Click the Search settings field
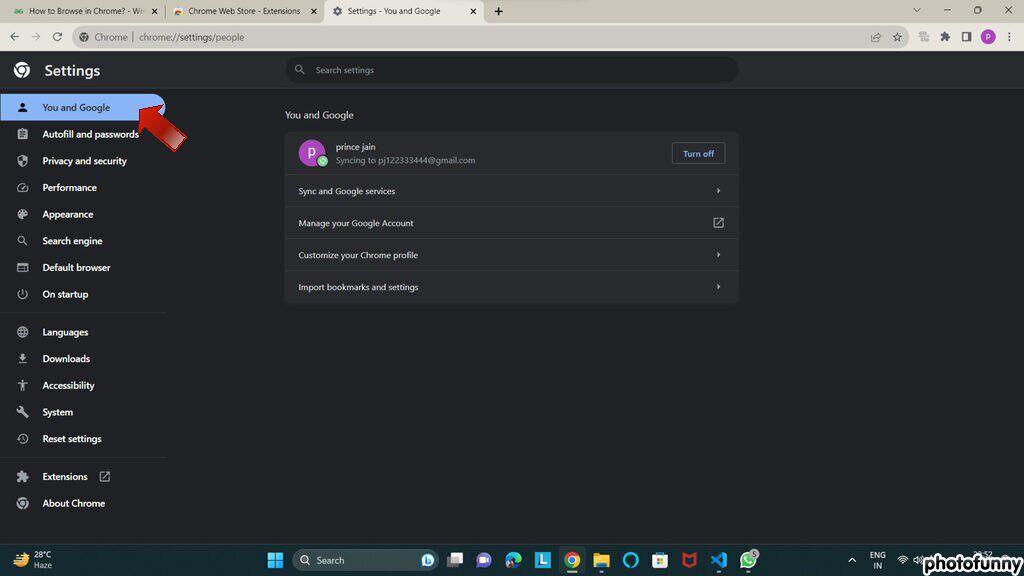1024x576 pixels. point(512,70)
